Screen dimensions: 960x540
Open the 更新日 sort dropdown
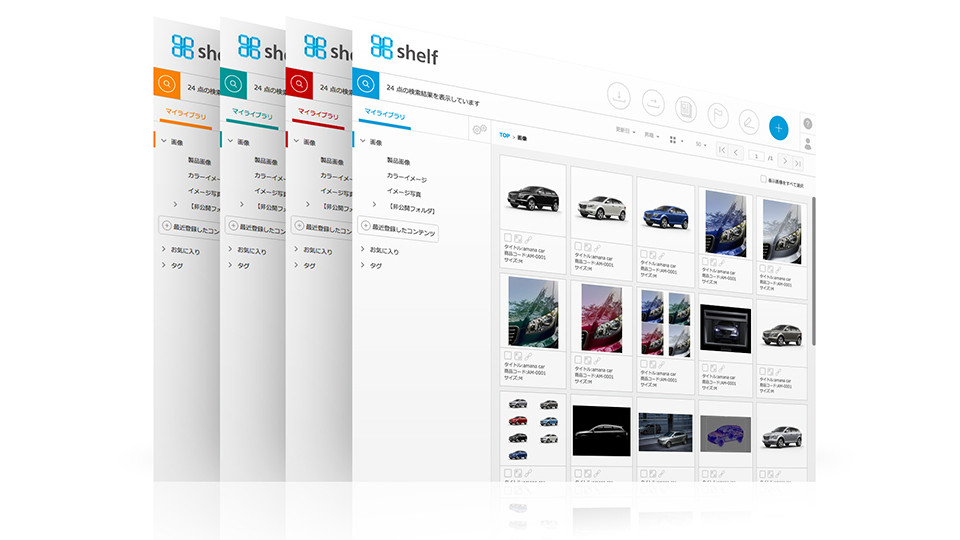click(623, 131)
